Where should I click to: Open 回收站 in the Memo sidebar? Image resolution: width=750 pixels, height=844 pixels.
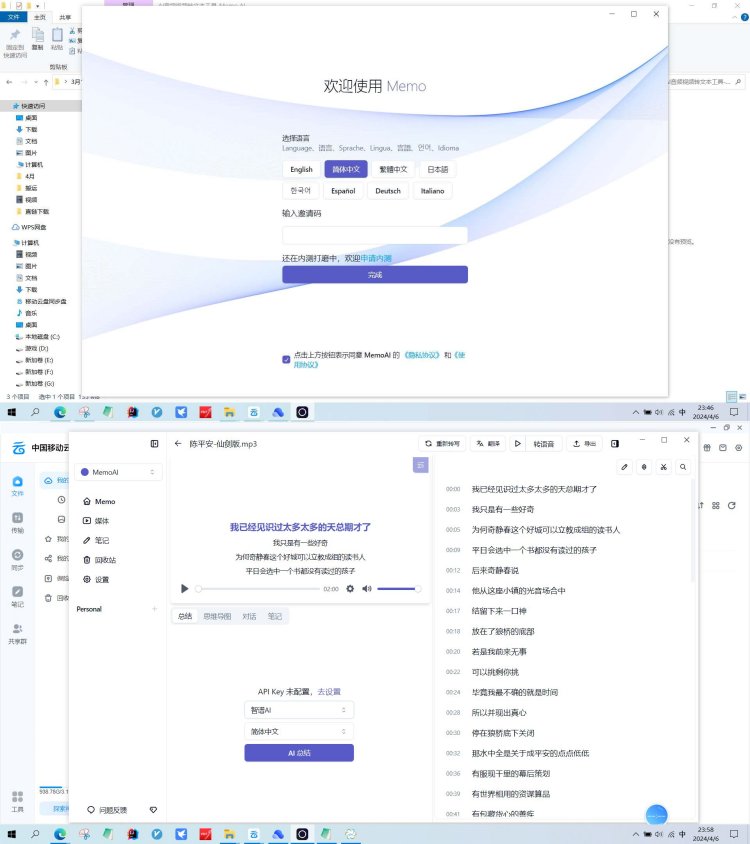(100, 560)
